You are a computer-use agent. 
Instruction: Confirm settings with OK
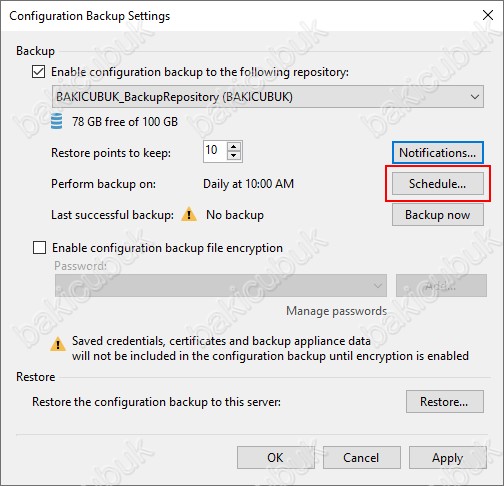click(x=275, y=458)
